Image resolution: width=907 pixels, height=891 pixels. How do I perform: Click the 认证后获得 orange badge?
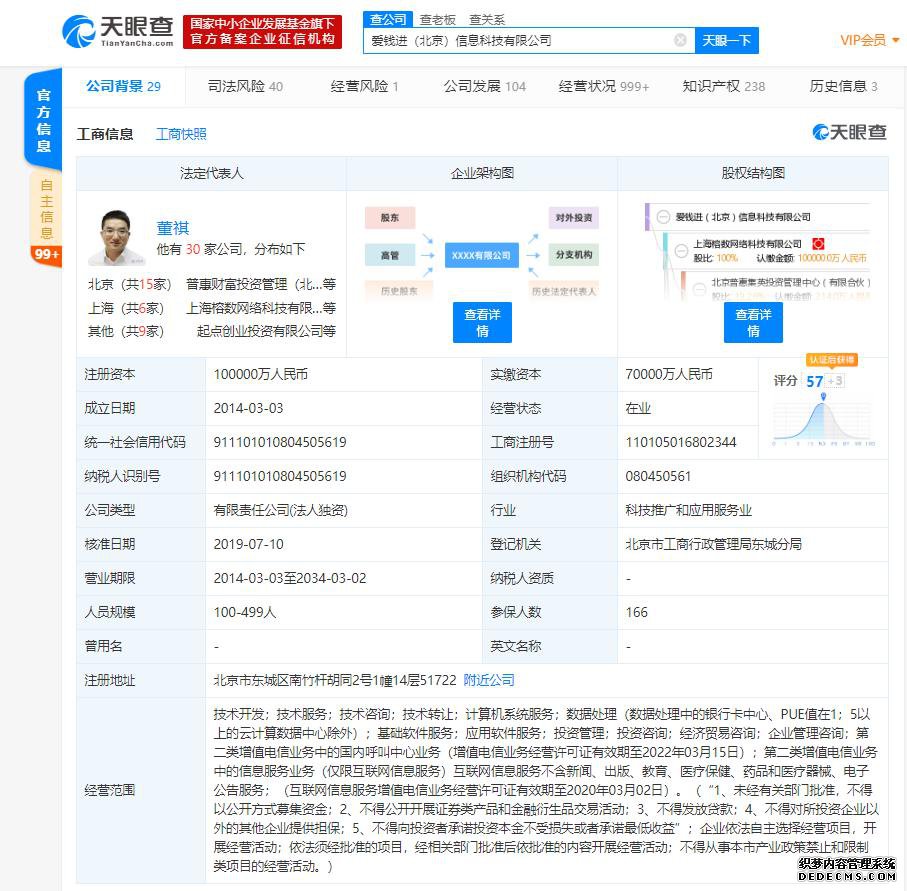coord(831,360)
